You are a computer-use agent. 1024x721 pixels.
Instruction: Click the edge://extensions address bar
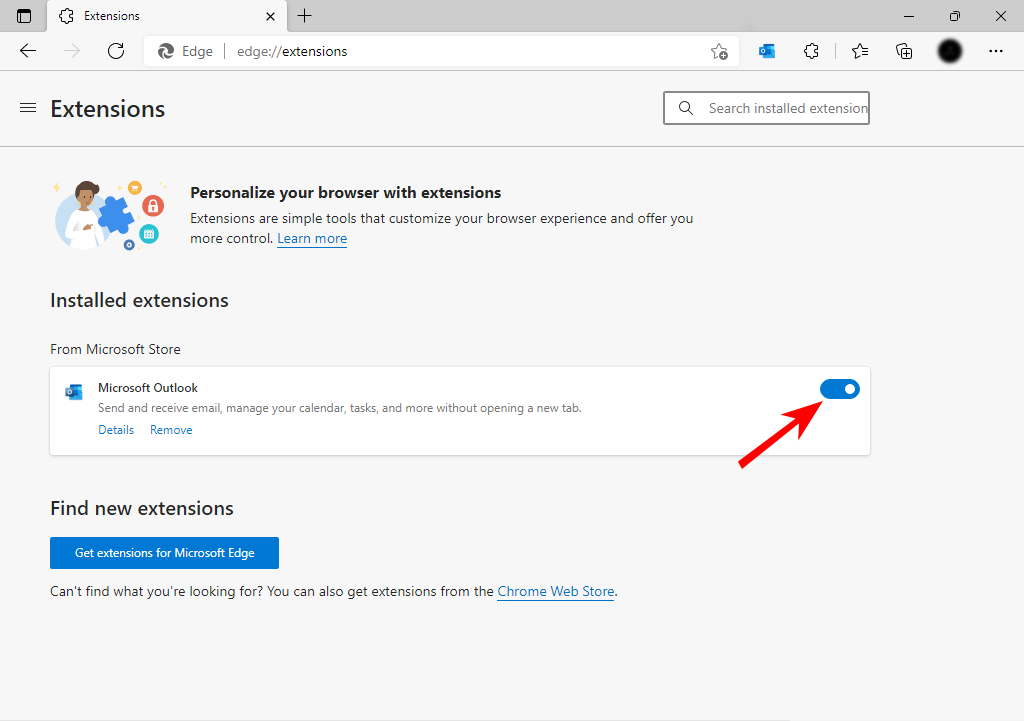tap(441, 51)
